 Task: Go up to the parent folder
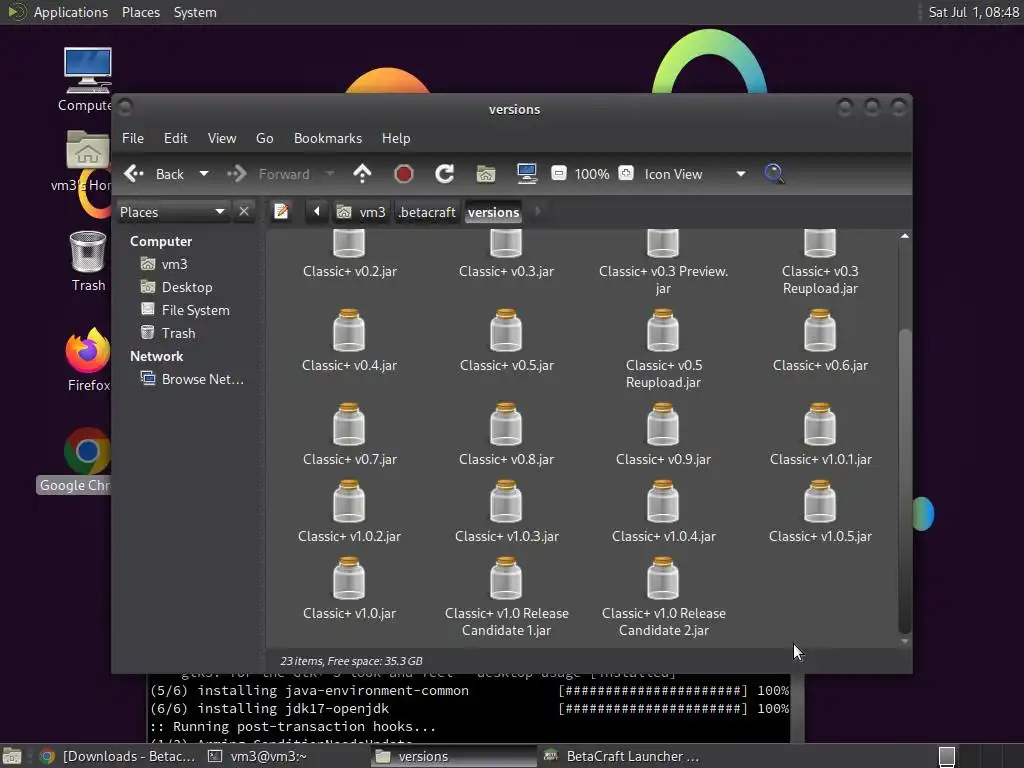coord(362,174)
